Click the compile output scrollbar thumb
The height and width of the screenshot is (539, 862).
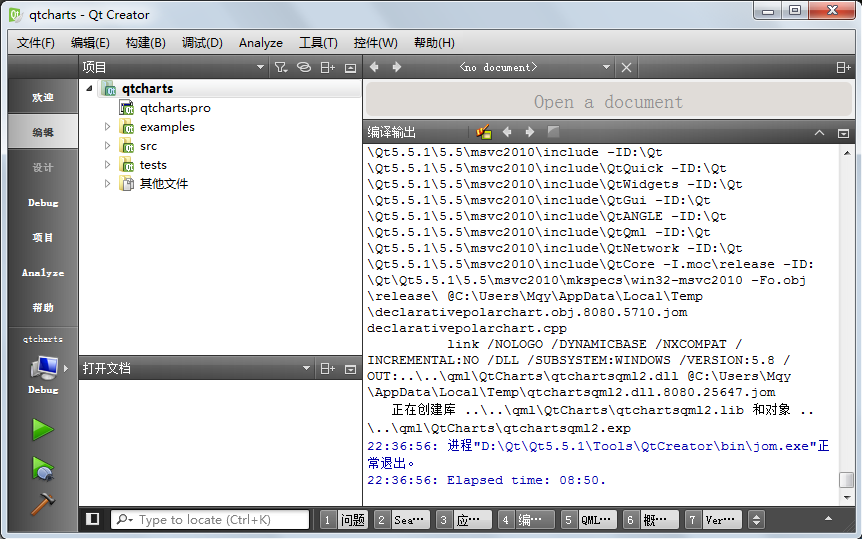(x=847, y=480)
